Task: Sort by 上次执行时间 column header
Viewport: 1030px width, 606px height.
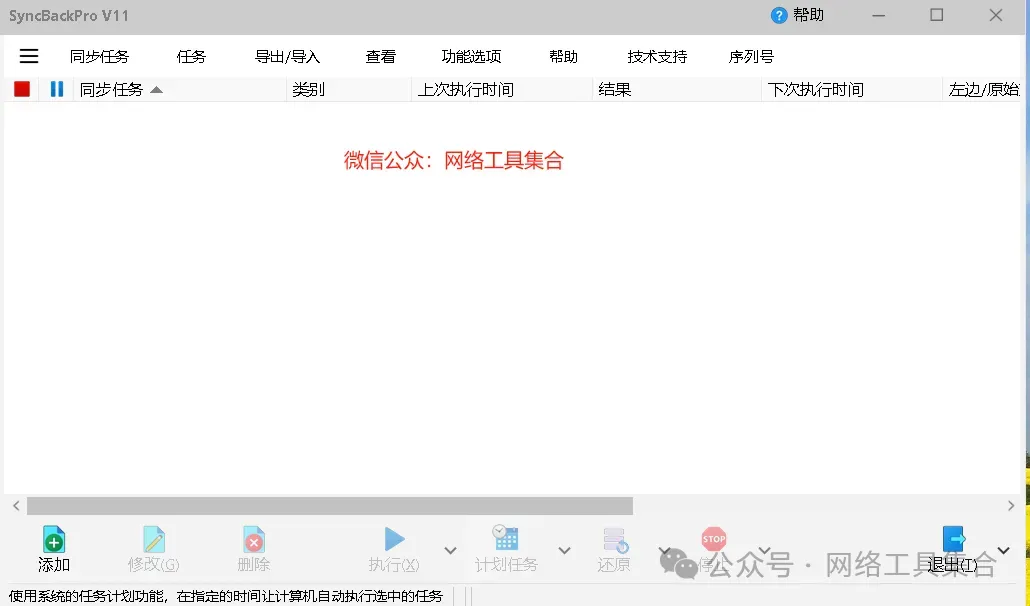Action: (x=502, y=89)
